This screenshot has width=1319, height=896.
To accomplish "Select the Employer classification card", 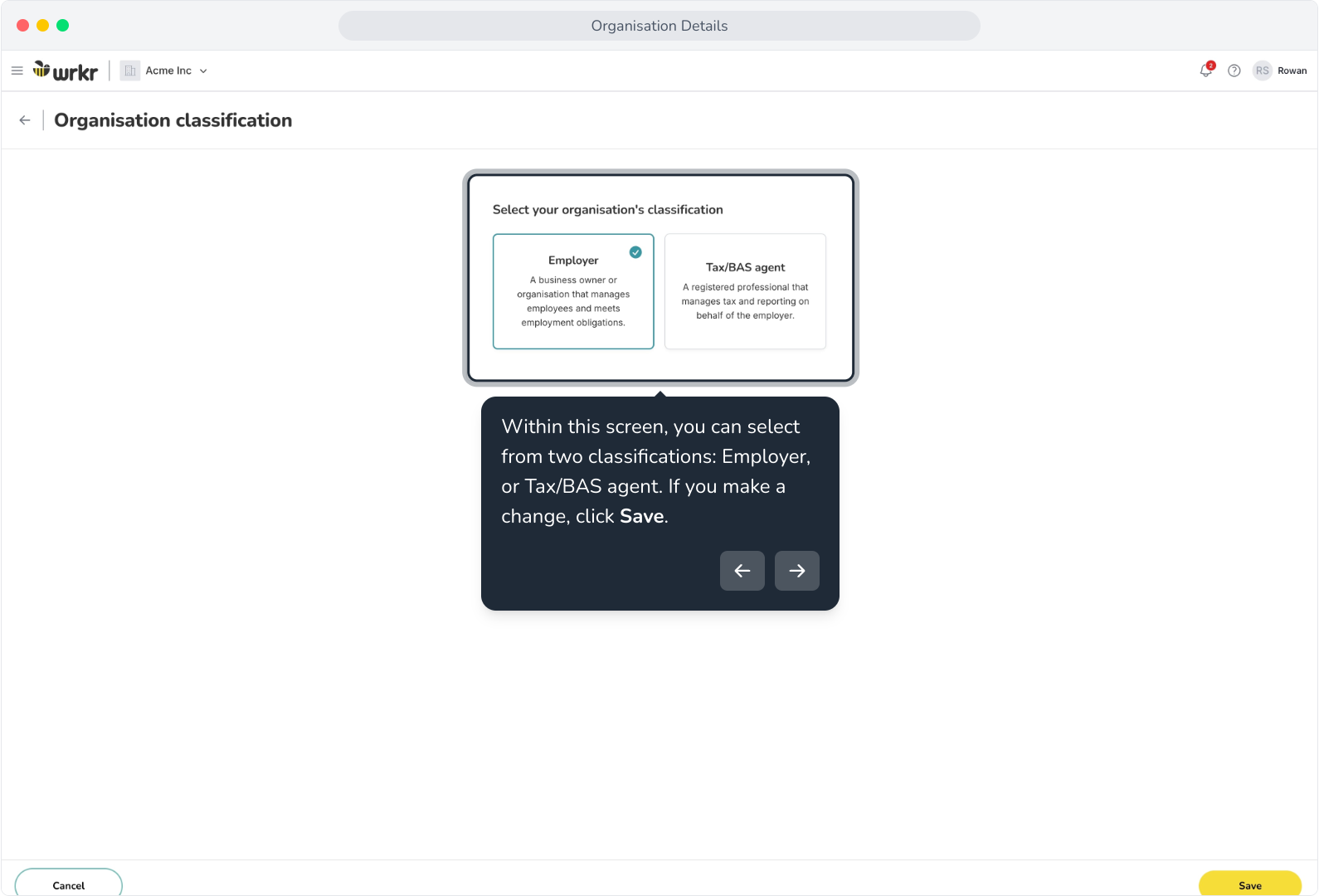I will 573,291.
